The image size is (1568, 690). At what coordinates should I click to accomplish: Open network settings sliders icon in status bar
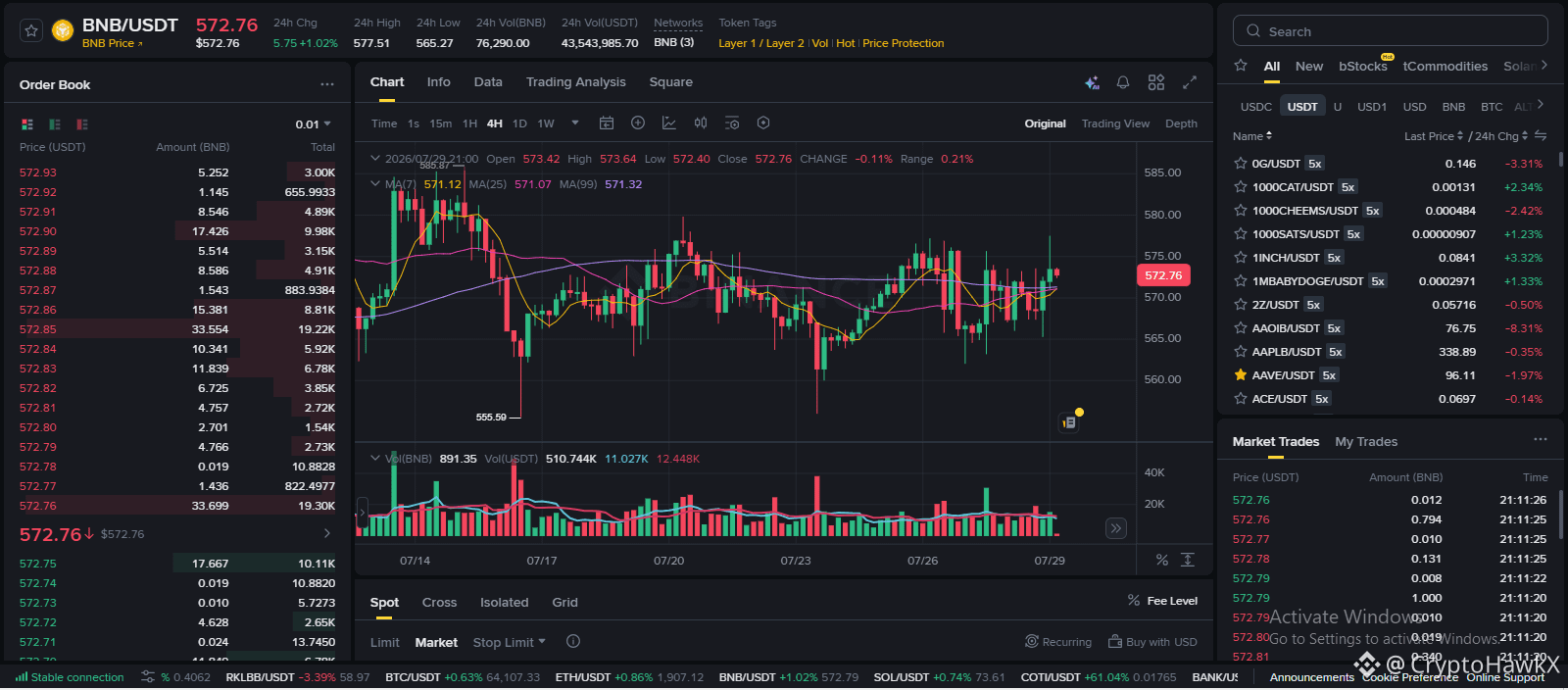point(148,676)
